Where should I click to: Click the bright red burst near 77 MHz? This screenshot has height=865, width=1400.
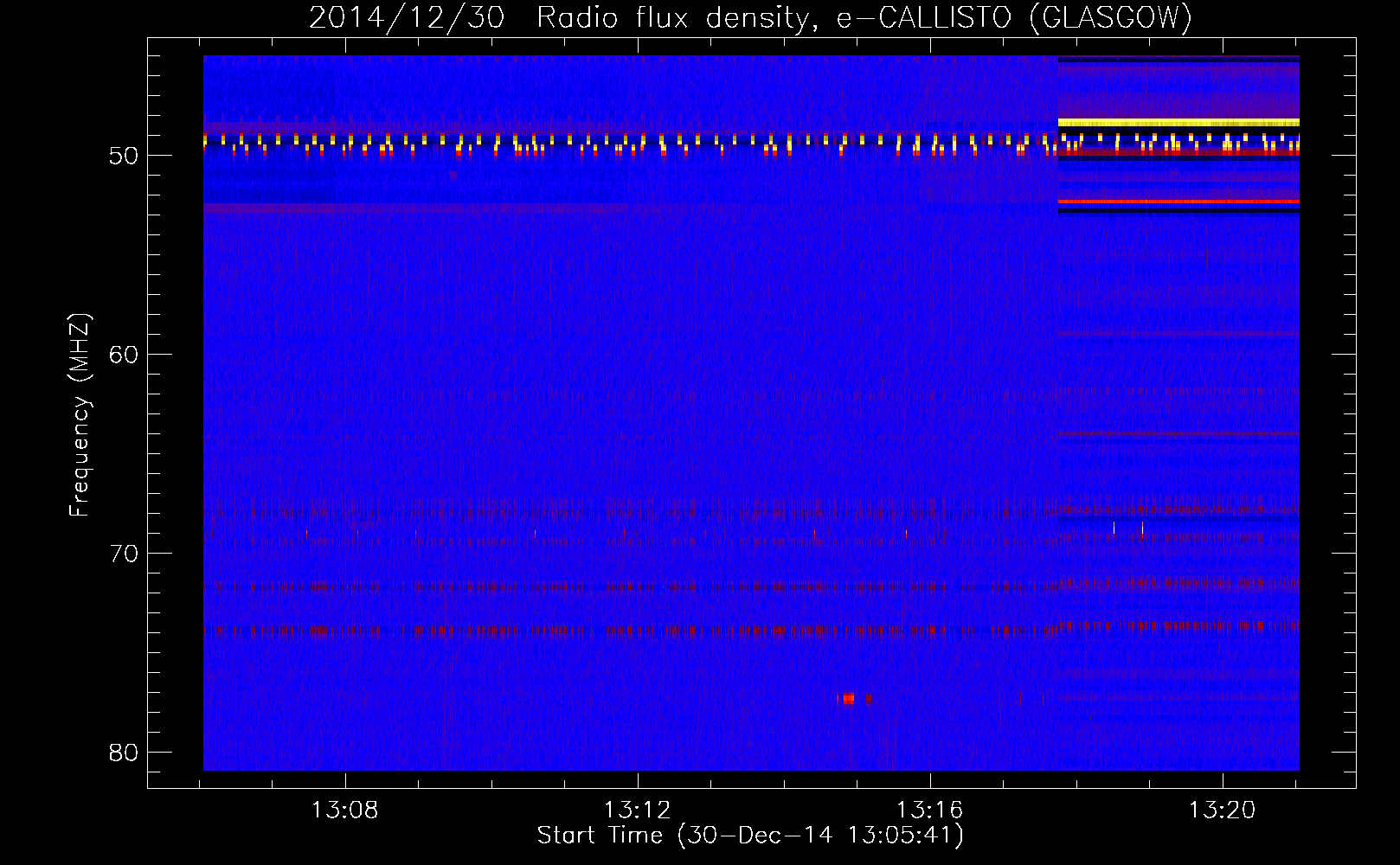[x=850, y=698]
